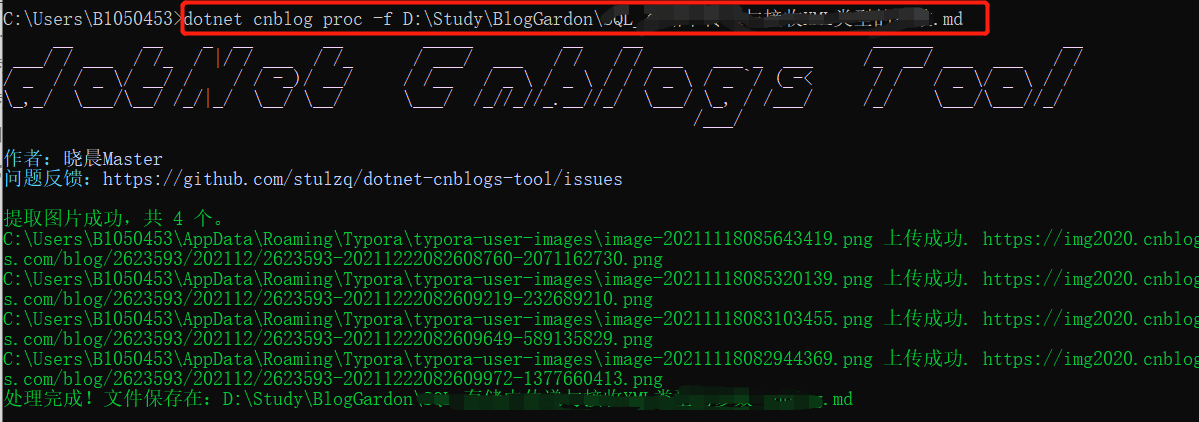
Task: Click the local path ending image-20211118083103455.png
Action: (x=437, y=319)
